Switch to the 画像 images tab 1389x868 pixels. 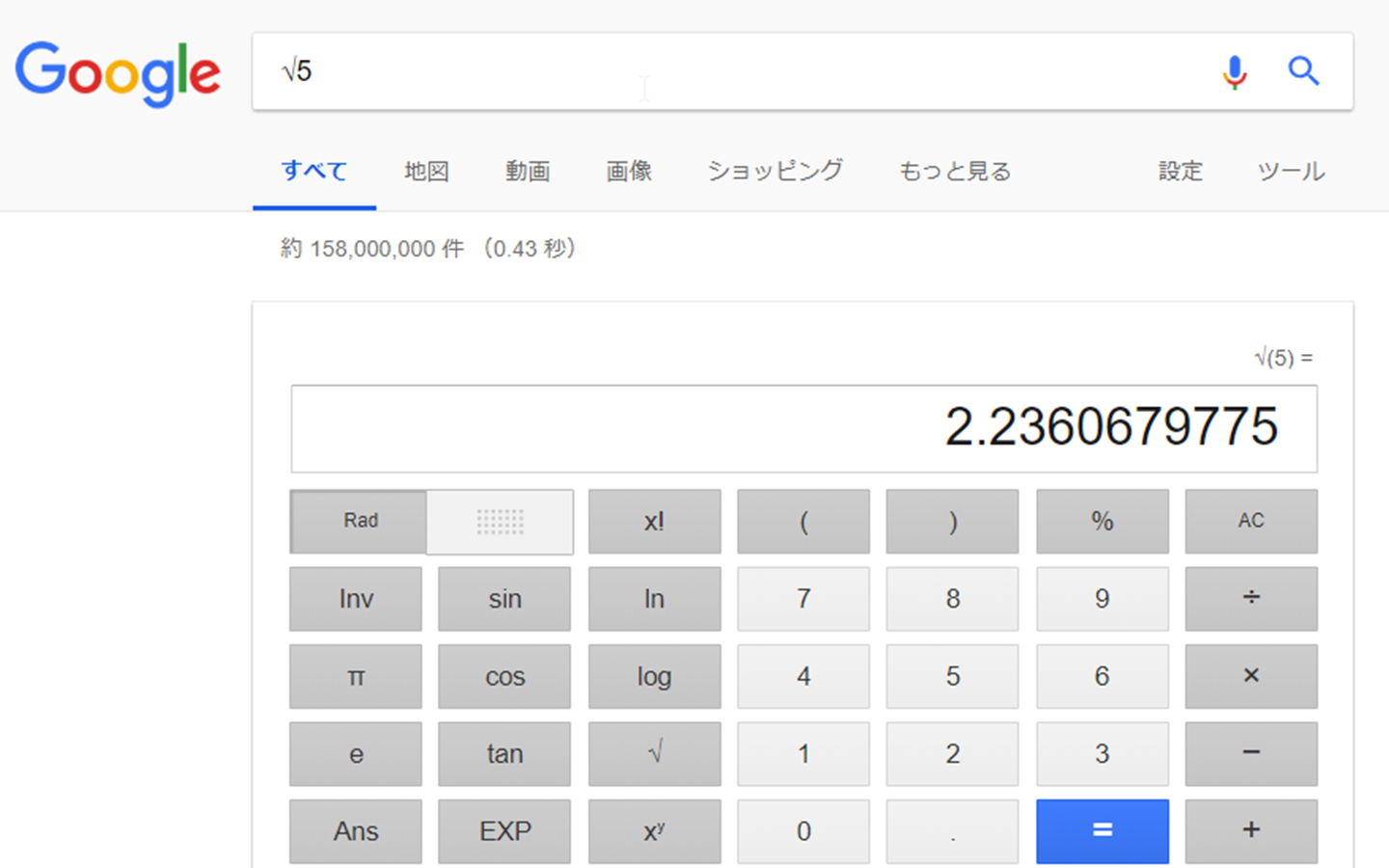click(x=629, y=172)
